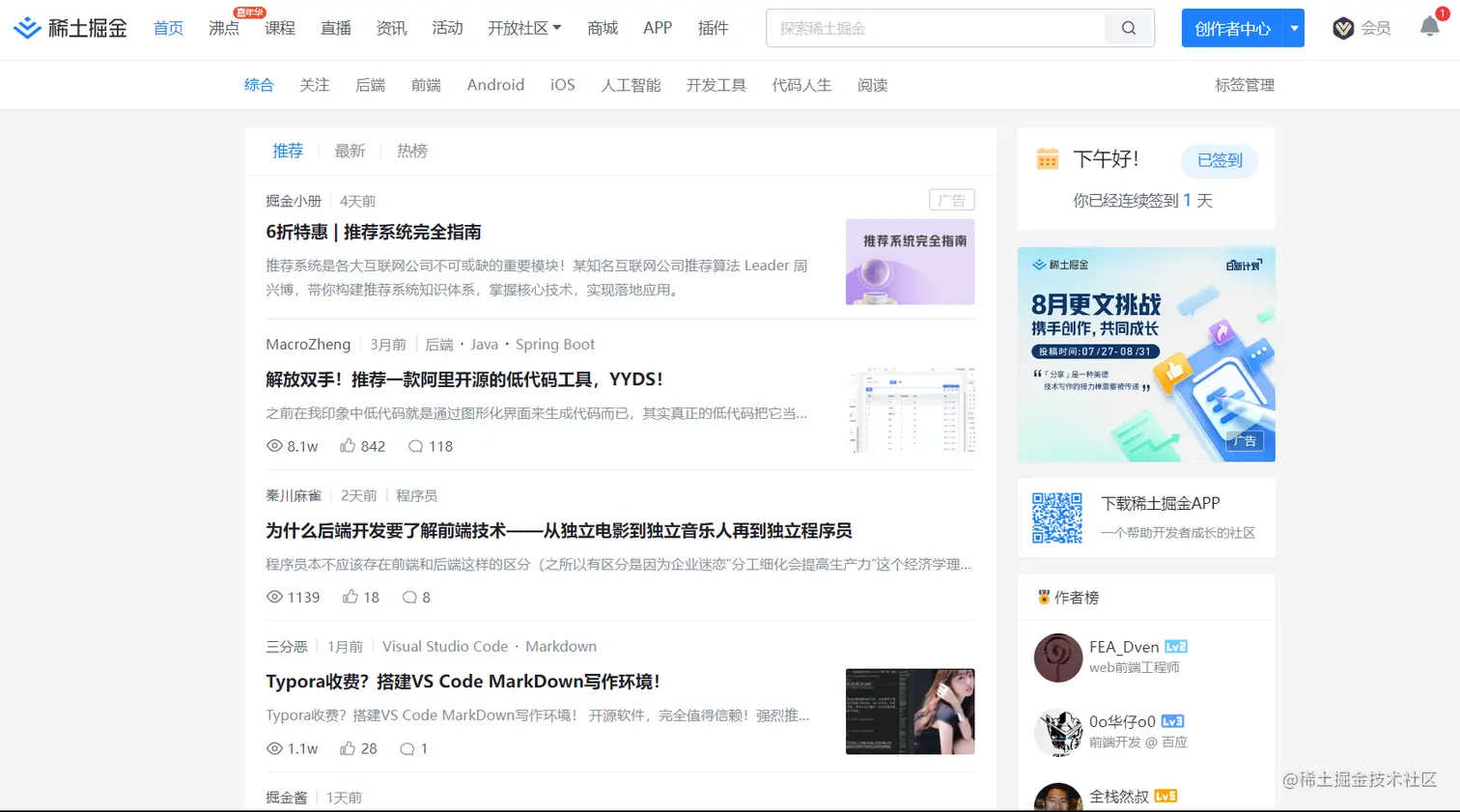
Task: Like the article with 842 likes
Action: coord(348,446)
